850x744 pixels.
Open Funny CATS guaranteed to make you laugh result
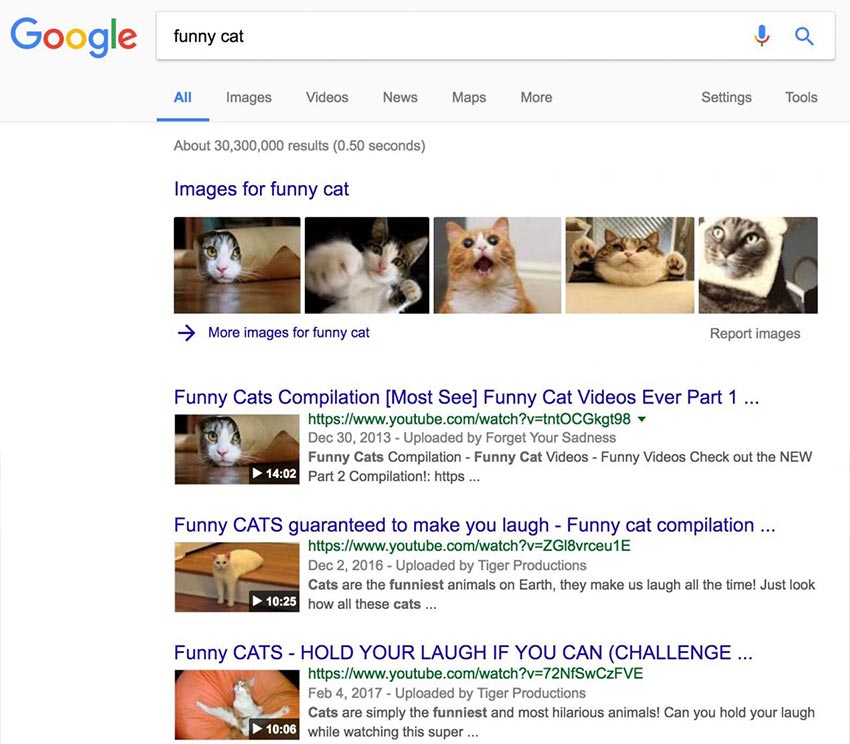[x=474, y=525]
